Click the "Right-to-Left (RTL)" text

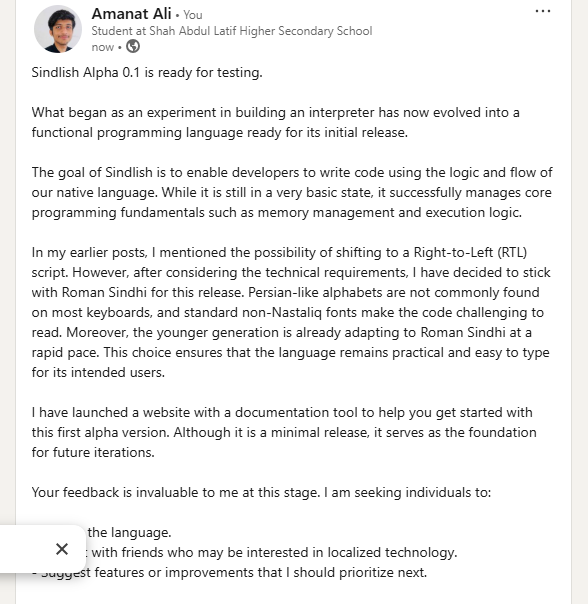coord(470,252)
